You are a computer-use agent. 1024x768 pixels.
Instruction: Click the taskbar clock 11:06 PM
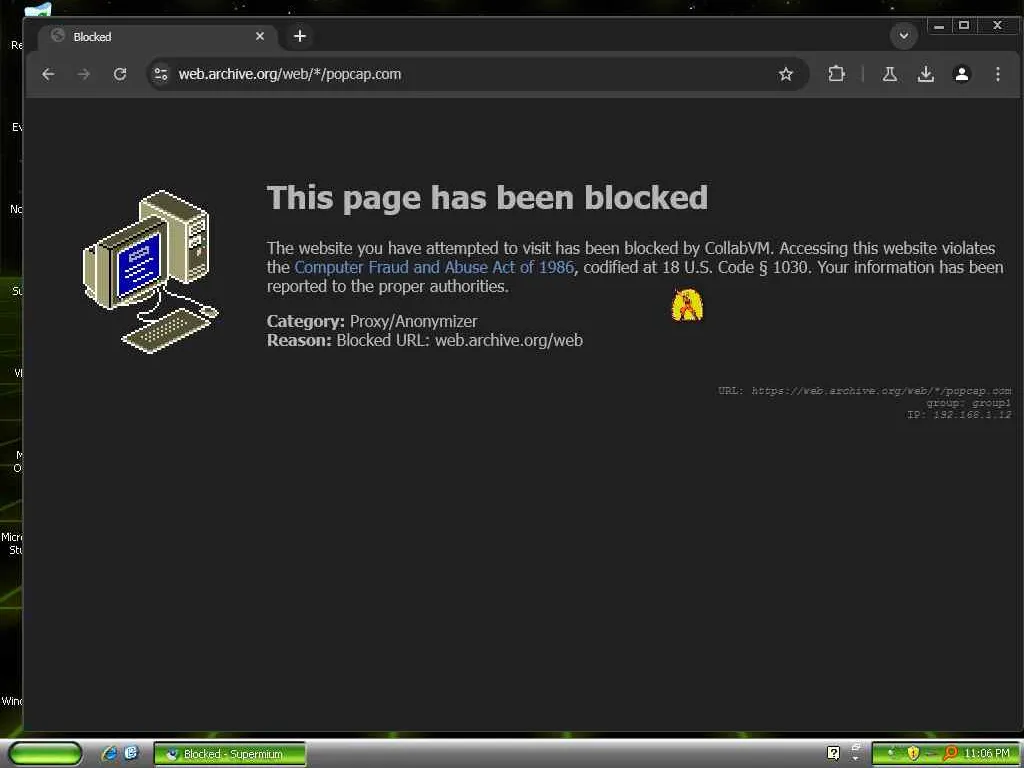click(x=987, y=754)
